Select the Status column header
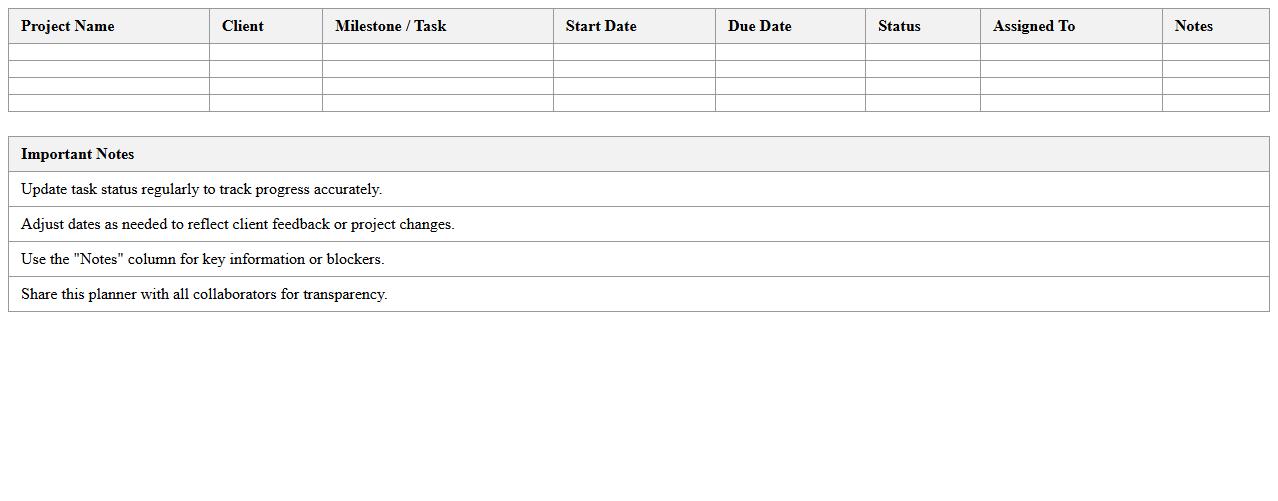Viewport: 1278px width, 501px height. pyautogui.click(x=899, y=26)
